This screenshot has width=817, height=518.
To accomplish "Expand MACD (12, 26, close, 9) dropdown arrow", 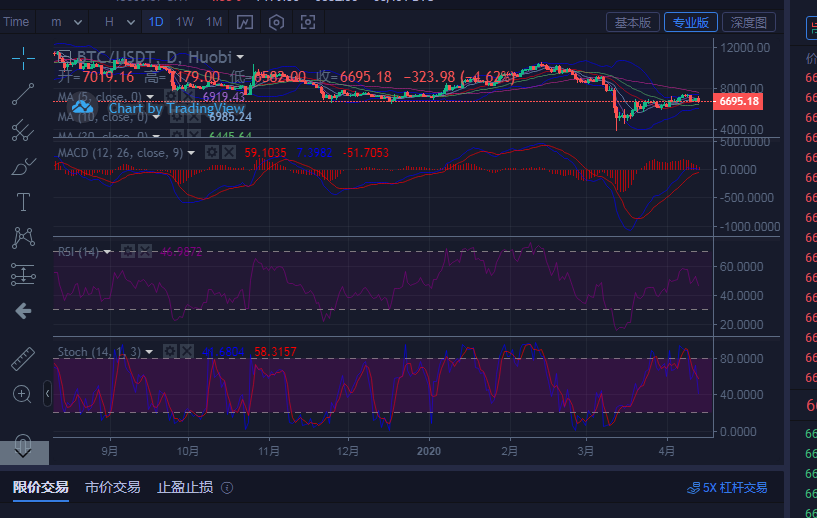I will click(x=191, y=153).
